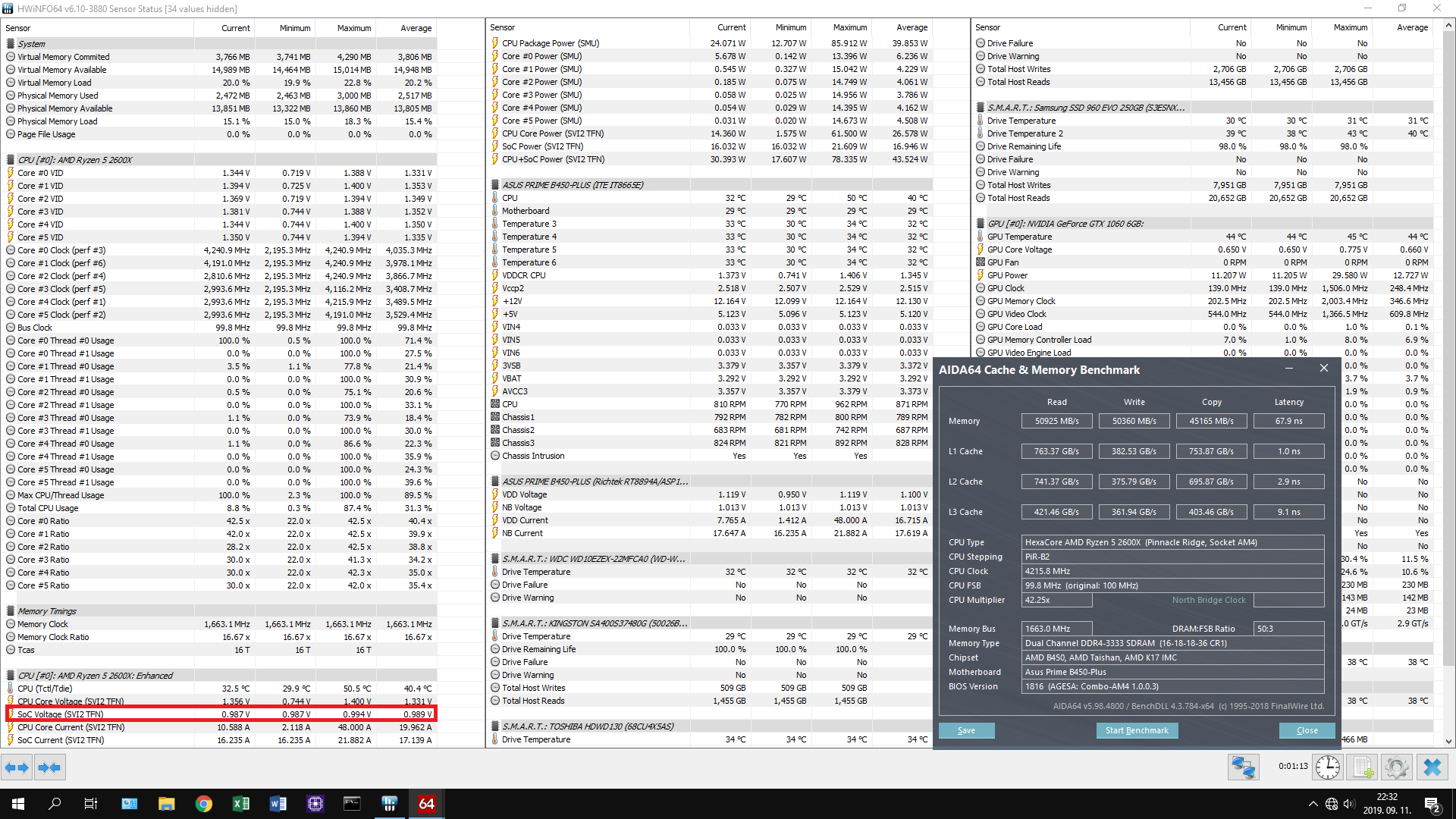1456x819 pixels.
Task: Click the CPU Type field in AIDA64
Action: [1173, 542]
